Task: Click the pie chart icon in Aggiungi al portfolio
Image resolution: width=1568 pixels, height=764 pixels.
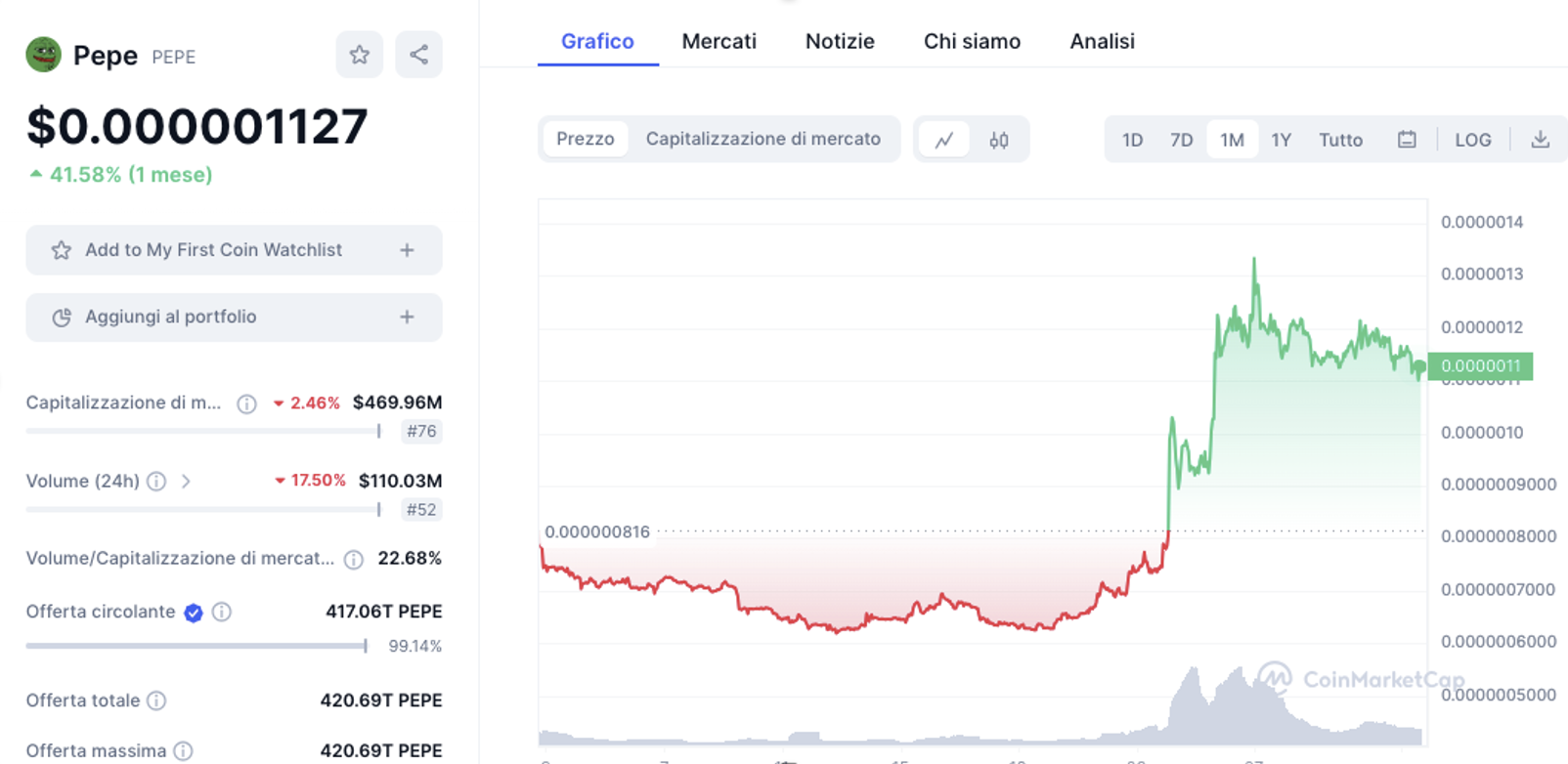Action: (62, 317)
